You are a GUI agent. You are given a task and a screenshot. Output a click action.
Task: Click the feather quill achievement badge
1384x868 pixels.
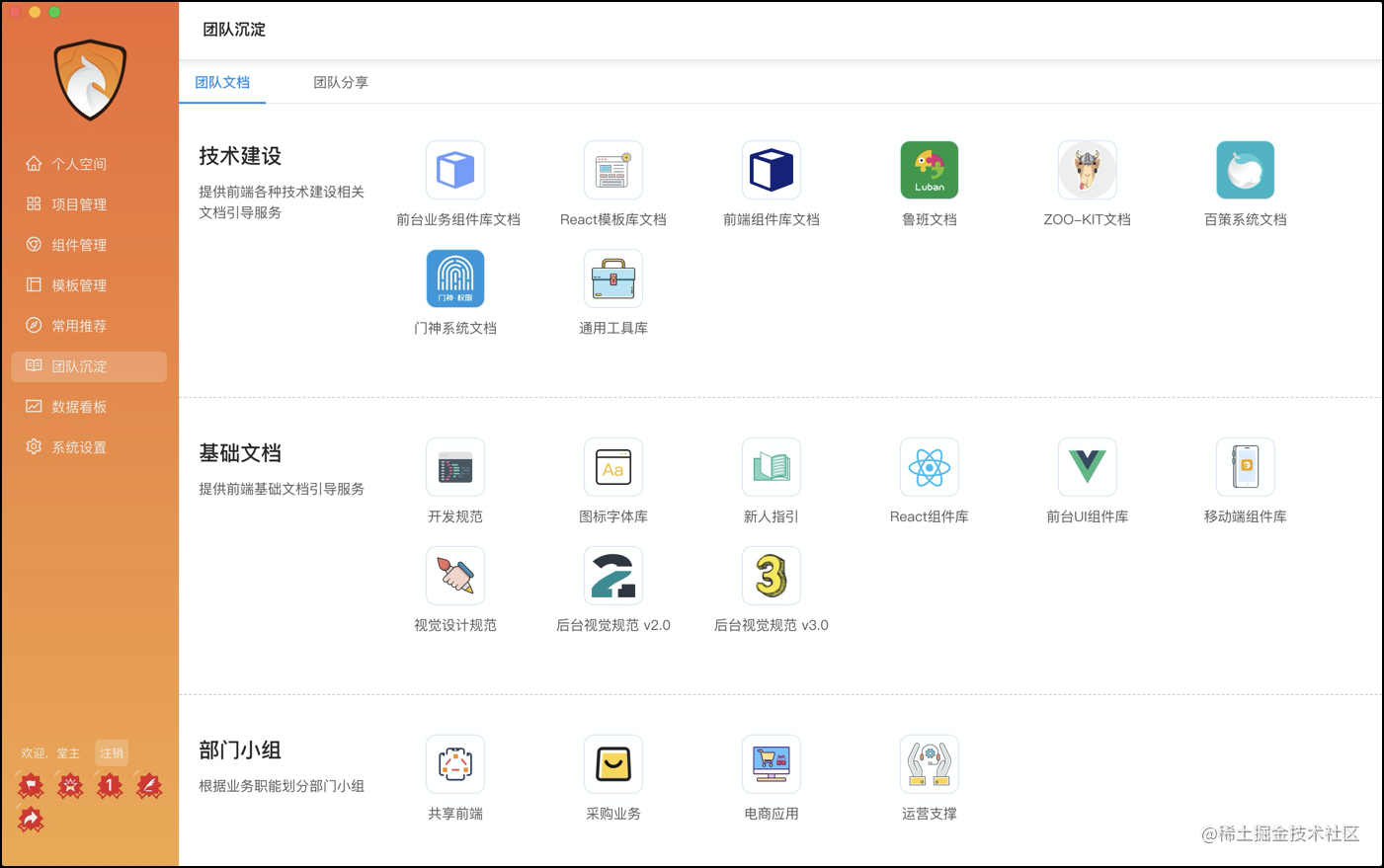[149, 786]
